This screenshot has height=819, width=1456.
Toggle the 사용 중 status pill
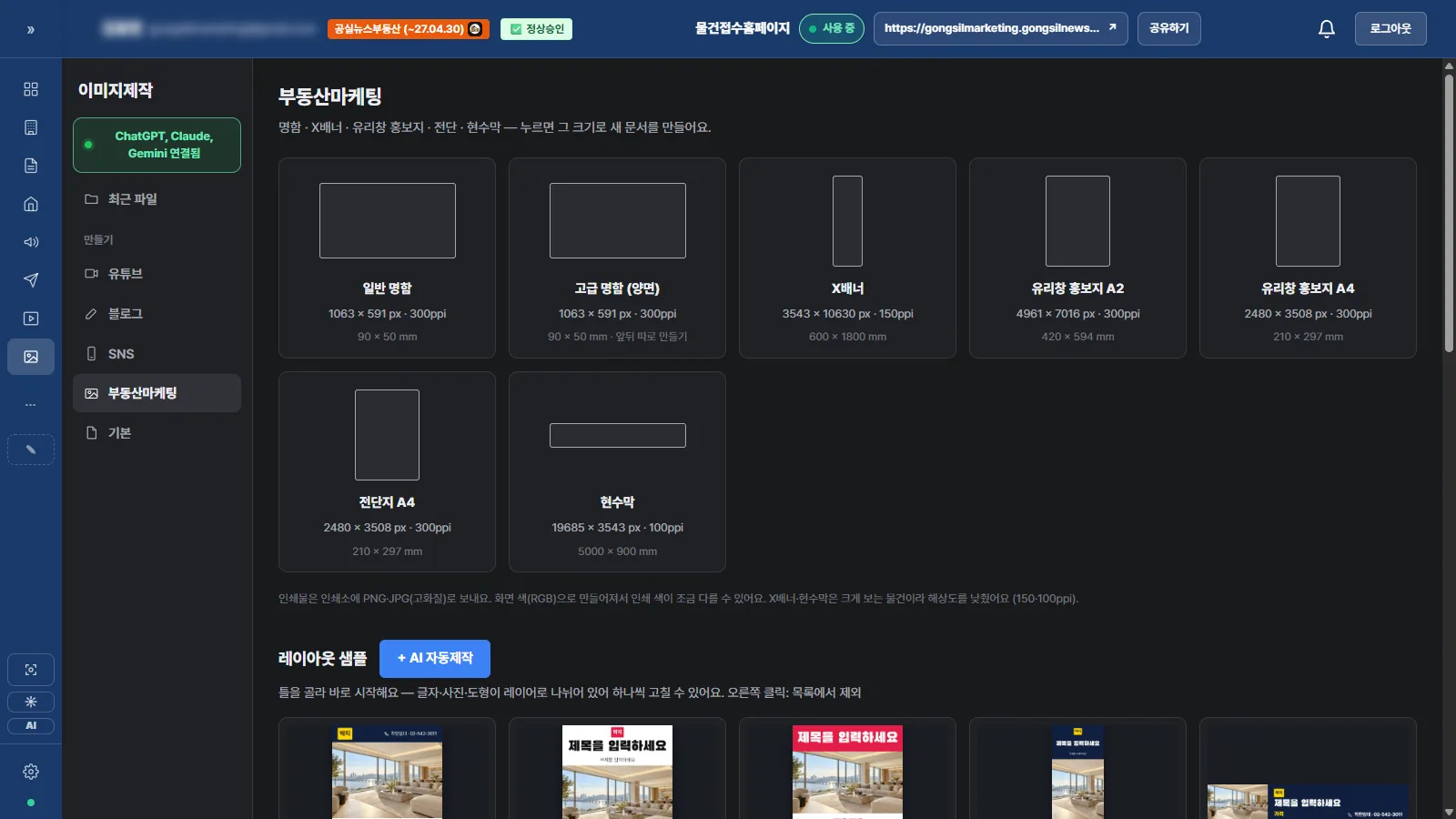click(x=832, y=29)
